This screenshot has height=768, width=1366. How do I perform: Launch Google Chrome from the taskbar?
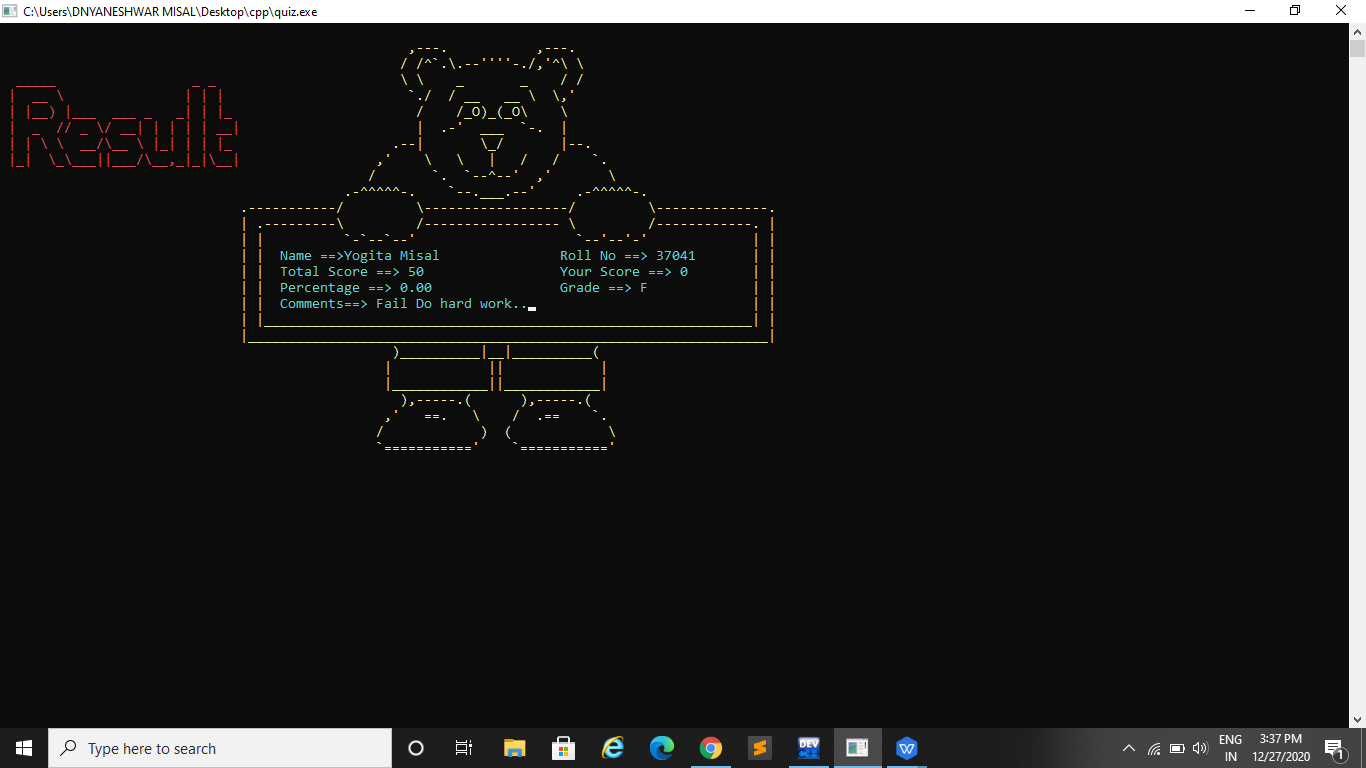coord(710,748)
